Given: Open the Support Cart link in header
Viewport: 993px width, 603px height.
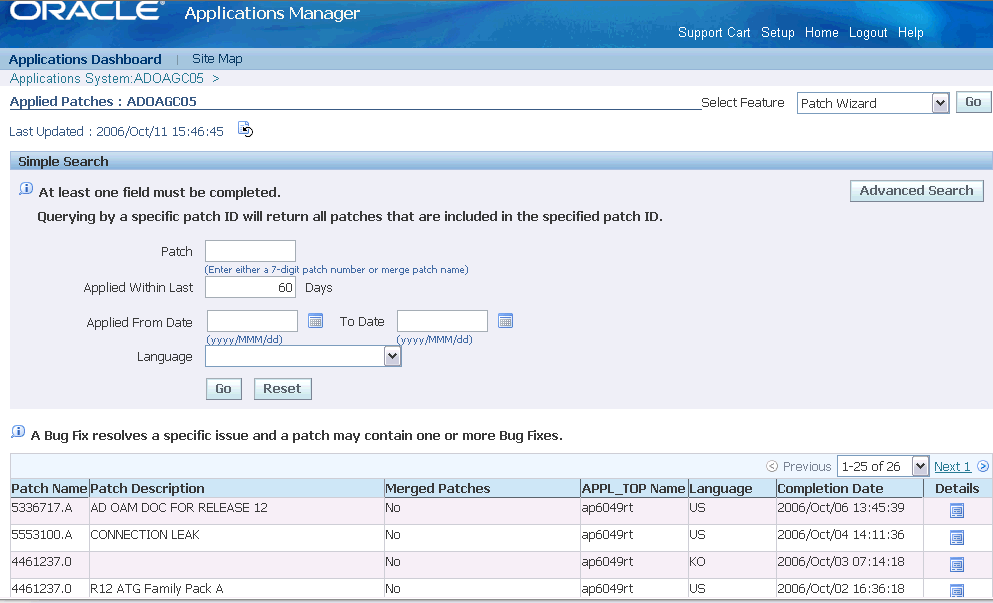Looking at the screenshot, I should [x=714, y=32].
